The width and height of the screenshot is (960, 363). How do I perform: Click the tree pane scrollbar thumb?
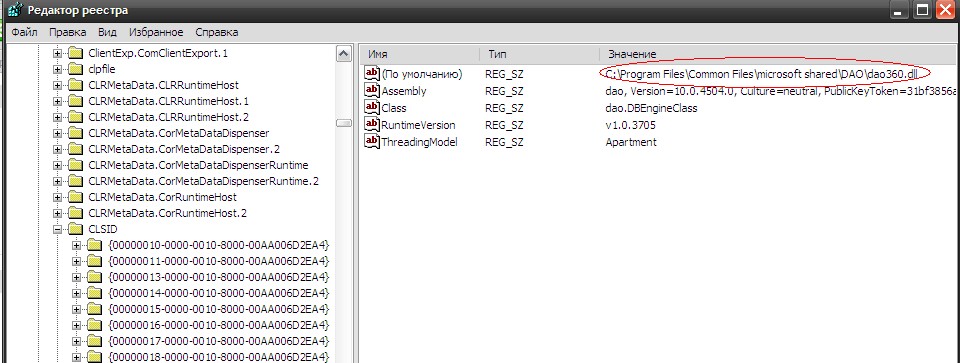(x=344, y=123)
